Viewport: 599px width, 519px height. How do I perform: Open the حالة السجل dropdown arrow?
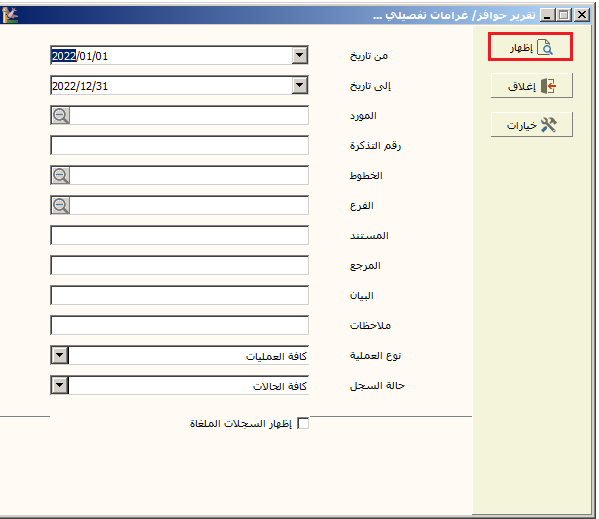[60, 385]
